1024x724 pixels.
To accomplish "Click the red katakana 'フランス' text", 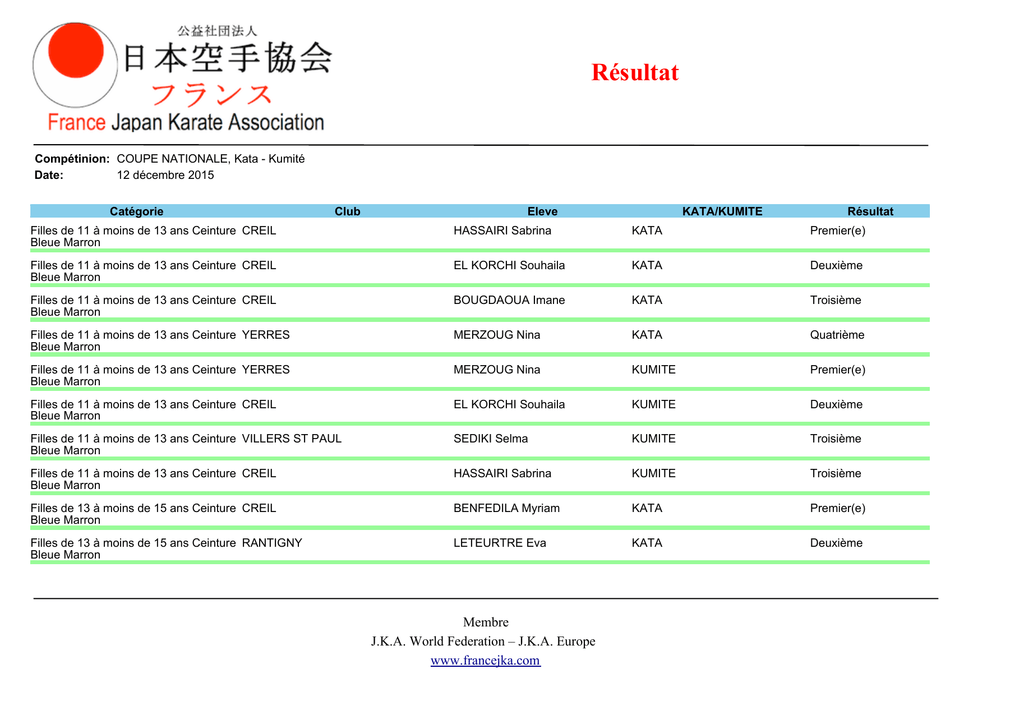I will pyautogui.click(x=212, y=95).
